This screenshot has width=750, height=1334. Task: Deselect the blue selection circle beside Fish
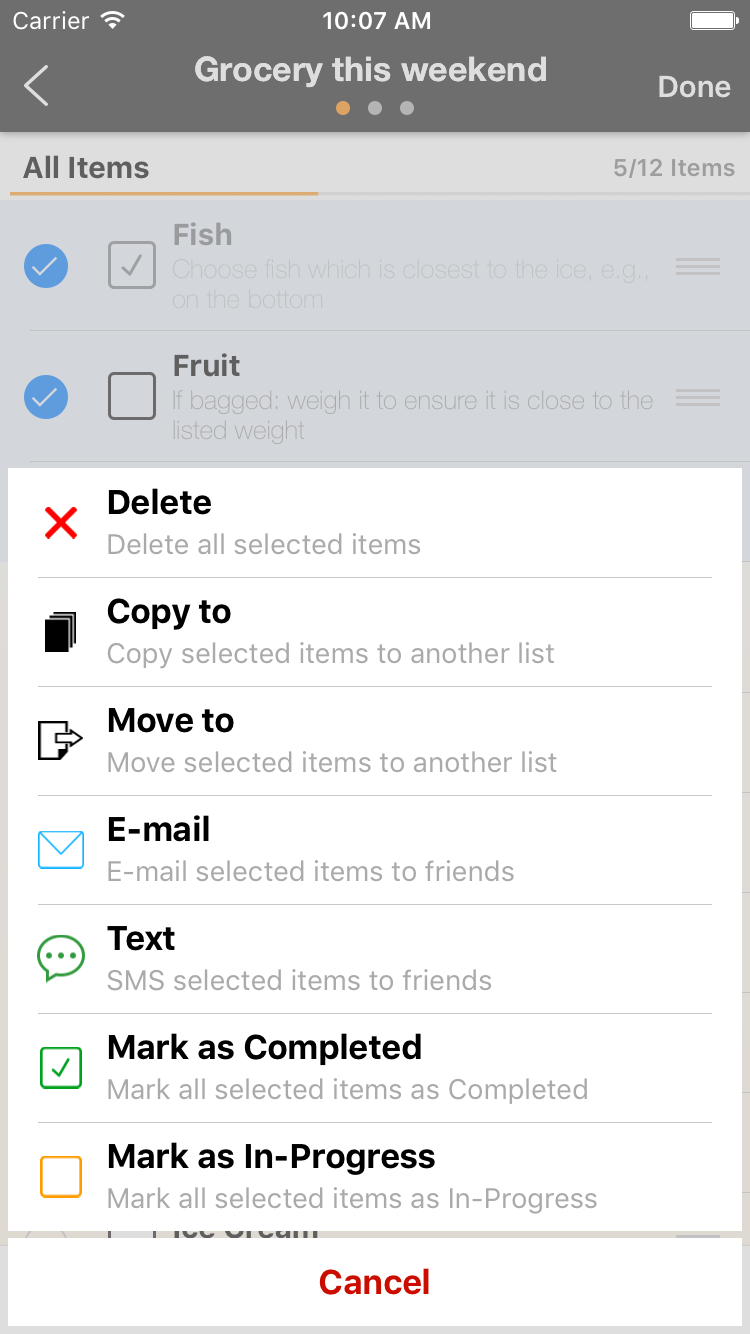(x=46, y=266)
